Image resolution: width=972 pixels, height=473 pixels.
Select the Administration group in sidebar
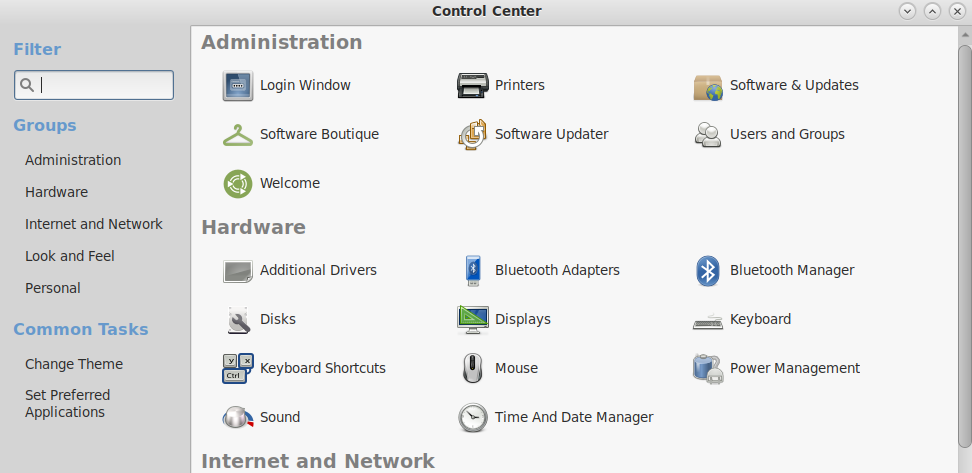pyautogui.click(x=73, y=160)
